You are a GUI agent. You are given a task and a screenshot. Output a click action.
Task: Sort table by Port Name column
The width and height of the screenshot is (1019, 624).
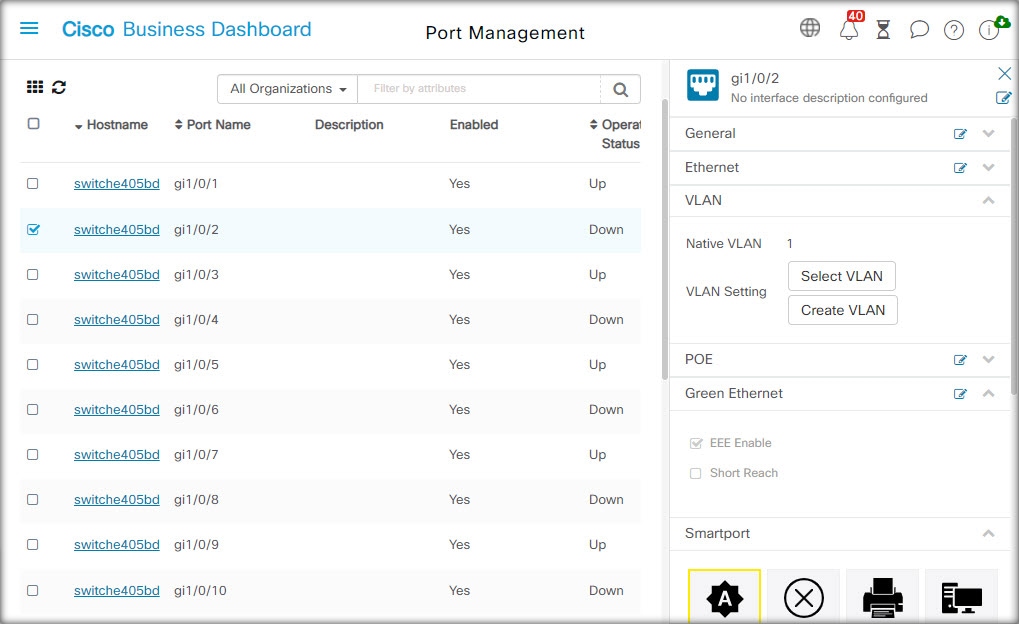213,125
